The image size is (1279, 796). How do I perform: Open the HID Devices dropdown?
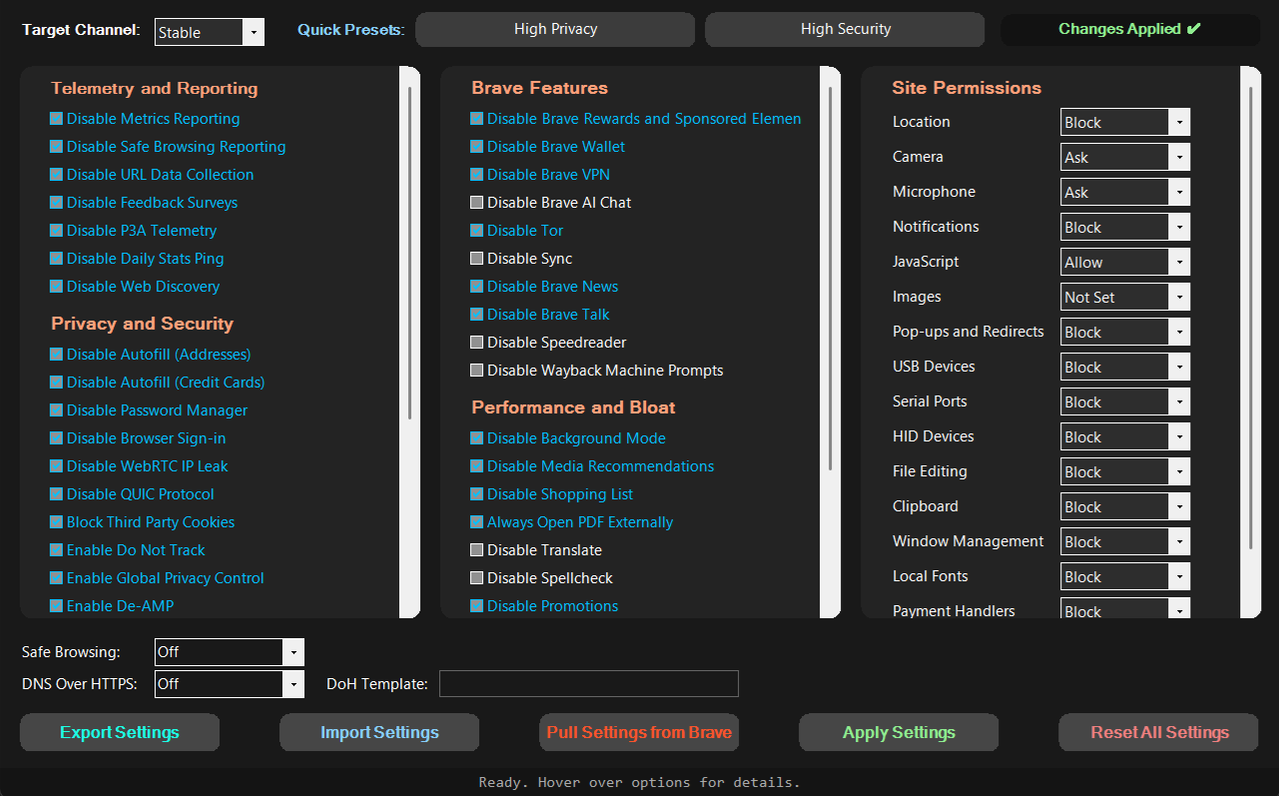pos(1125,437)
